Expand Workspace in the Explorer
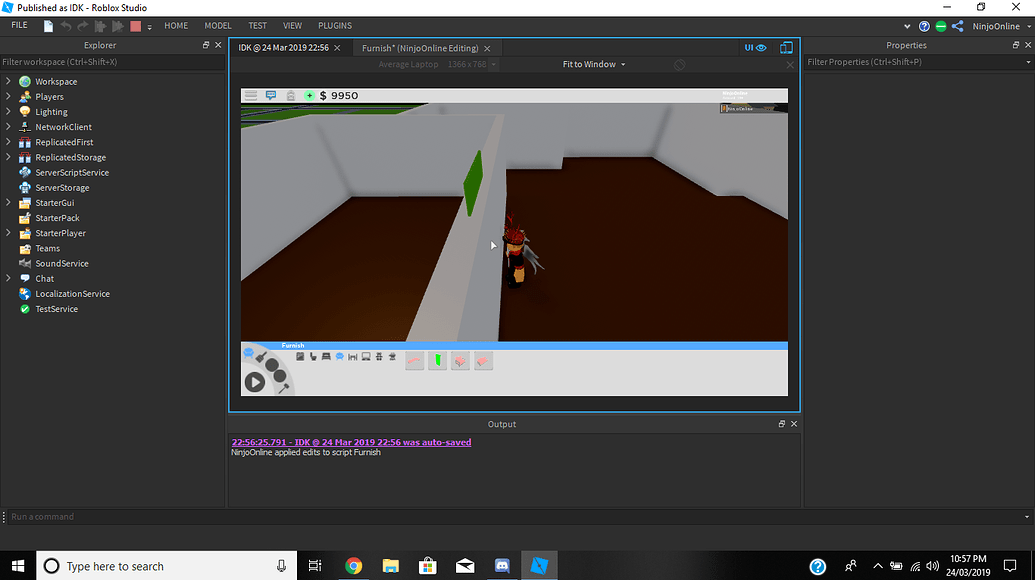1035x580 pixels. pos(8,81)
